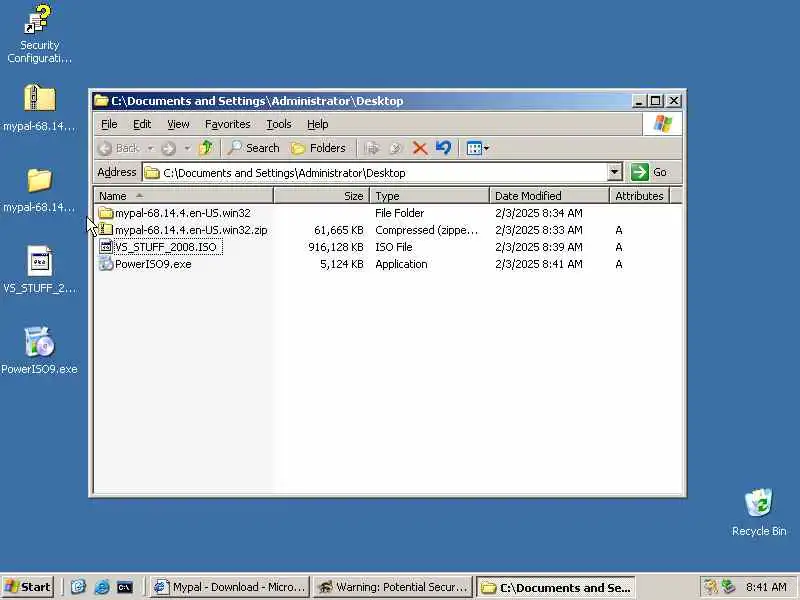Select the mypal-68.14.4.en-US.win32 folder in list
The height and width of the screenshot is (600, 800).
click(x=183, y=213)
